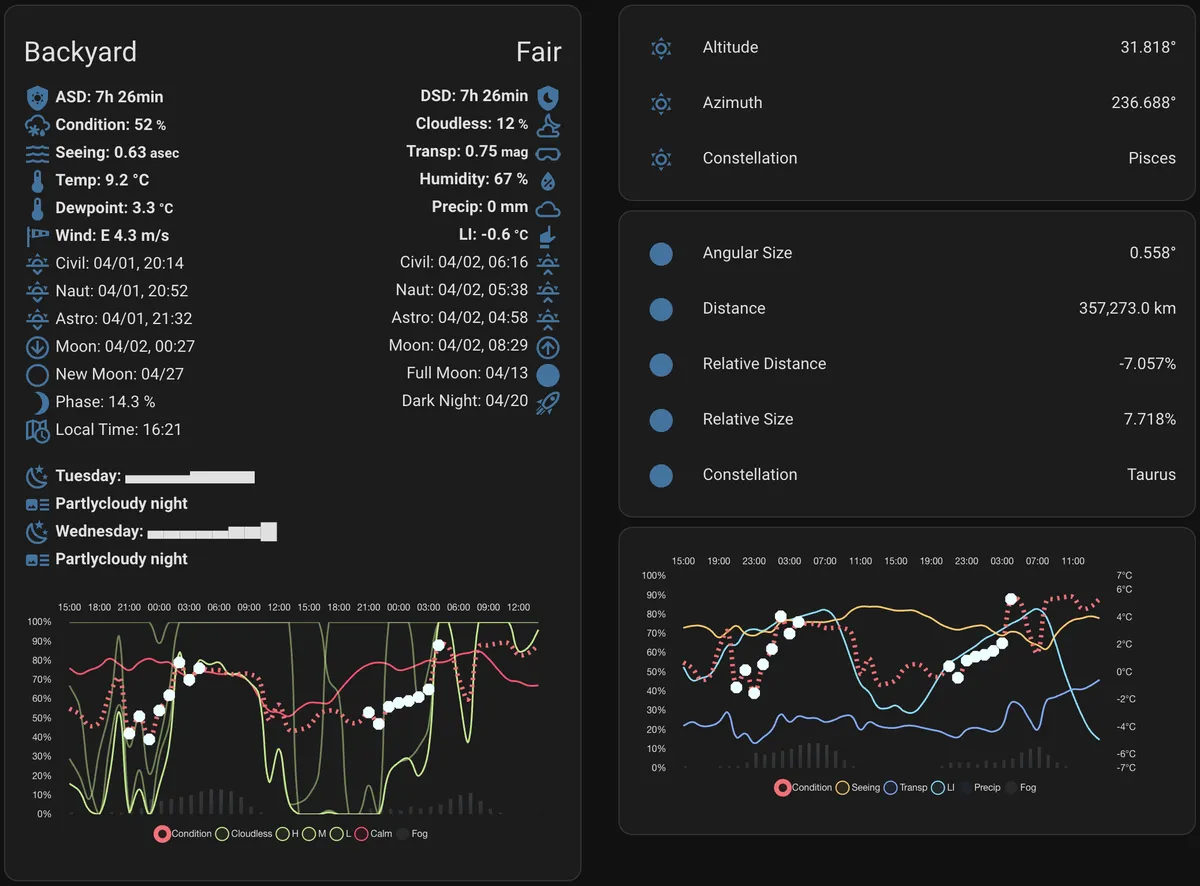Click the Backyard card title
Viewport: 1200px width, 886px height.
[80, 52]
